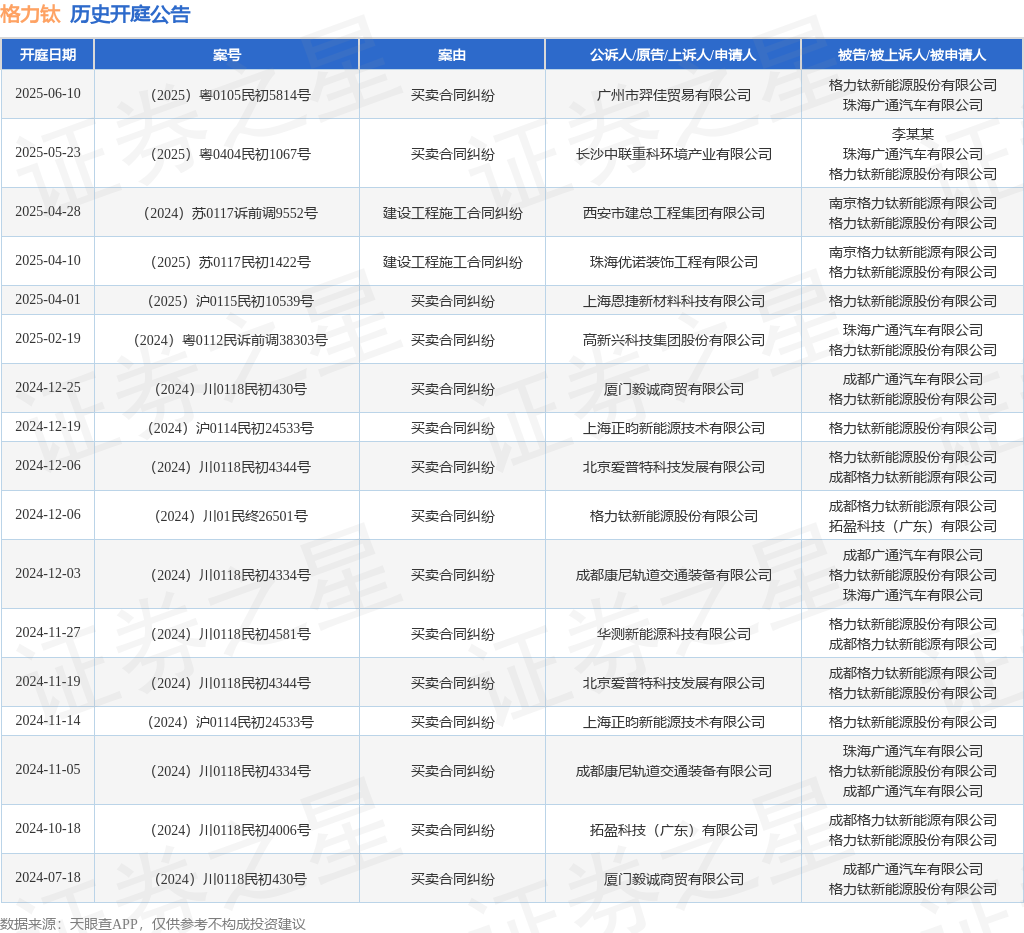Select the date 2025-04-01
The width and height of the screenshot is (1024, 933).
[x=48, y=300]
